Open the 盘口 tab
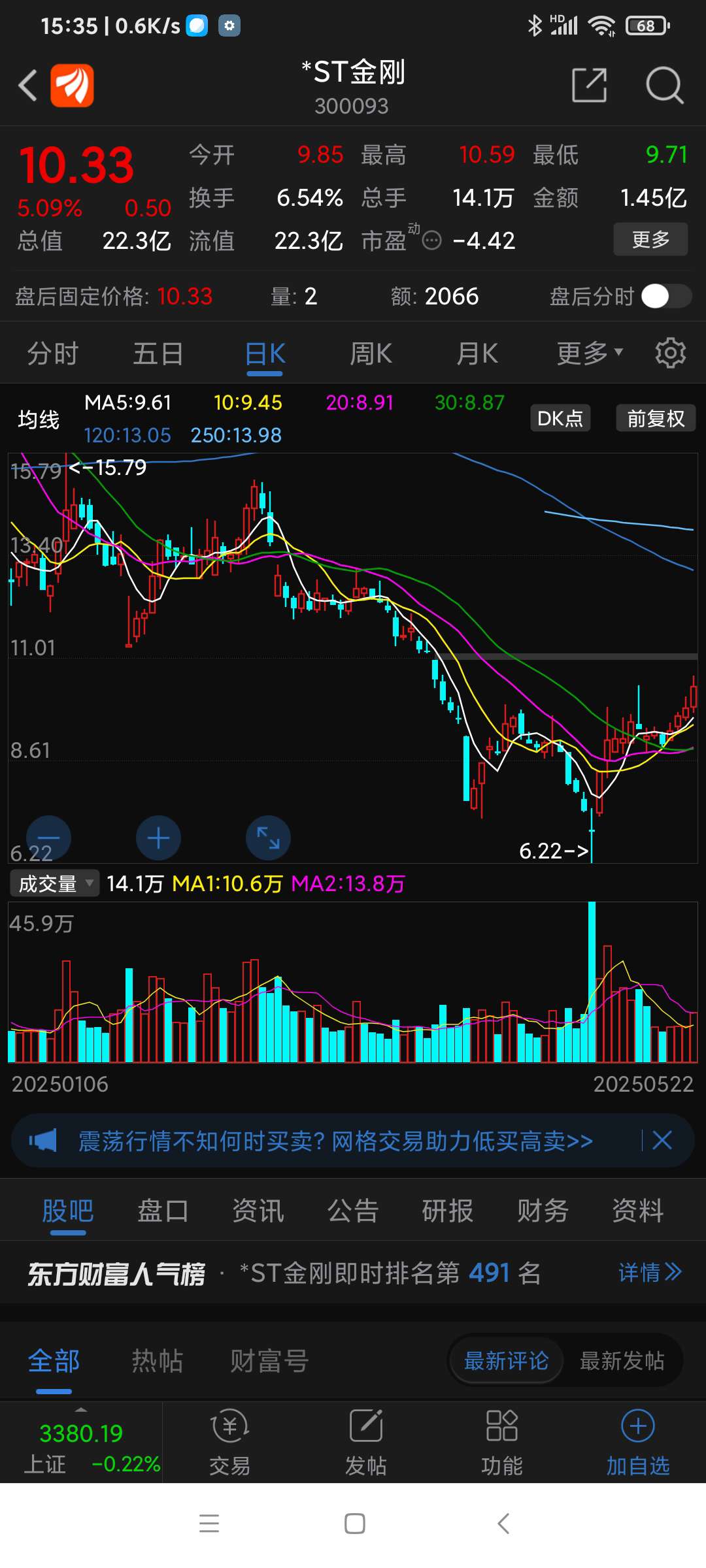Image resolution: width=706 pixels, height=1568 pixels. click(x=163, y=1211)
